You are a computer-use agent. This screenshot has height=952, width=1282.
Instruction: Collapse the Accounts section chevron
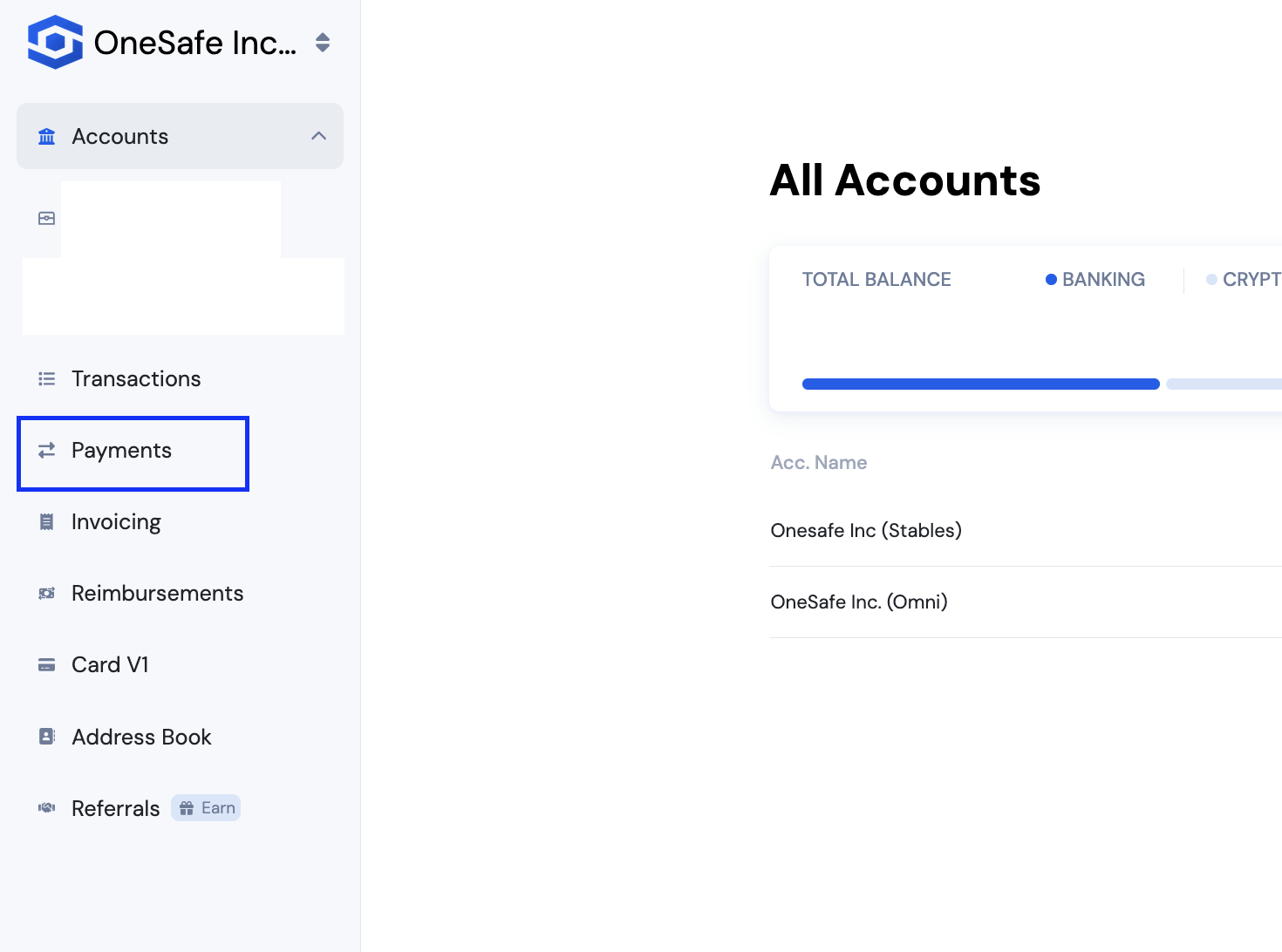tap(319, 136)
